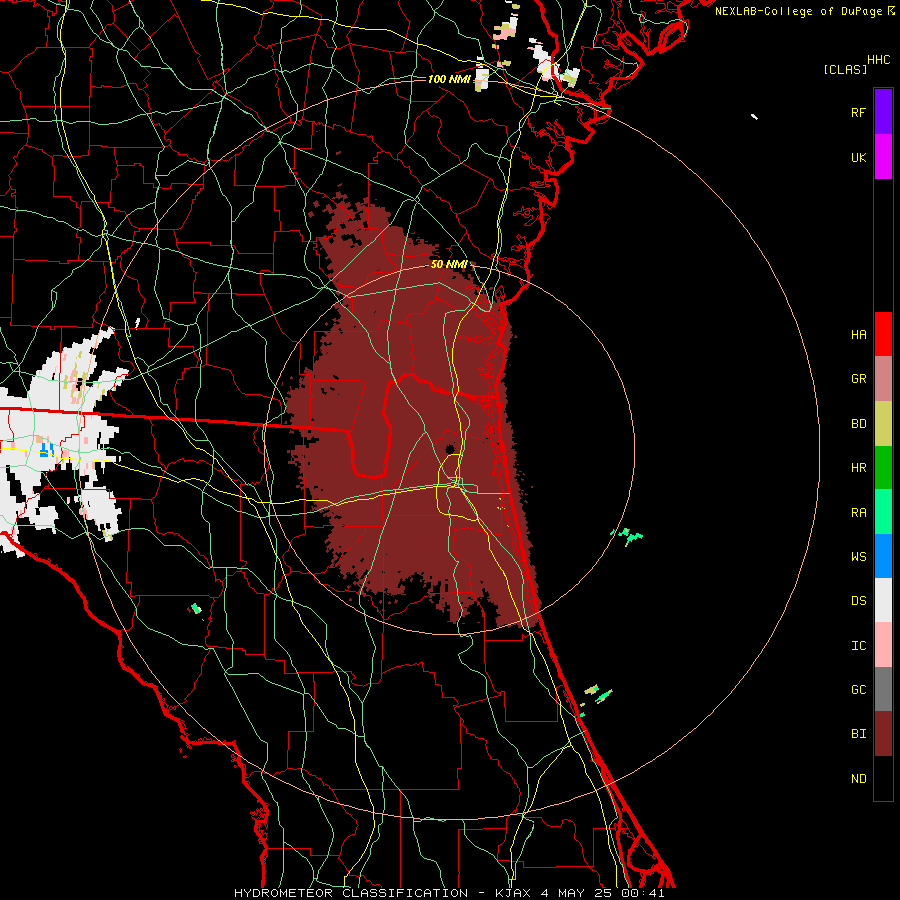Click the [CLAS] units label
The image size is (900, 900).
click(x=845, y=69)
